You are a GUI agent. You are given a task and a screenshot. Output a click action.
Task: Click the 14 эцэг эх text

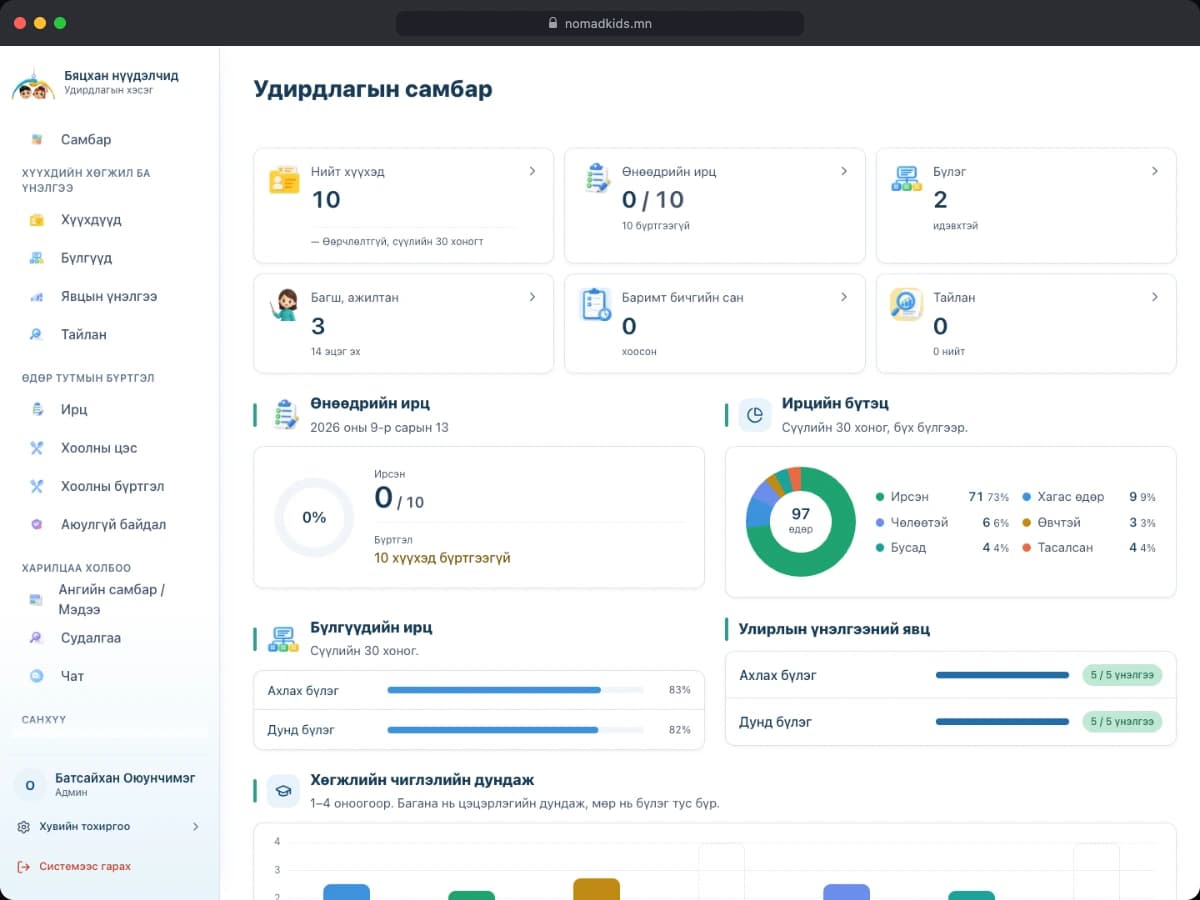[336, 352]
